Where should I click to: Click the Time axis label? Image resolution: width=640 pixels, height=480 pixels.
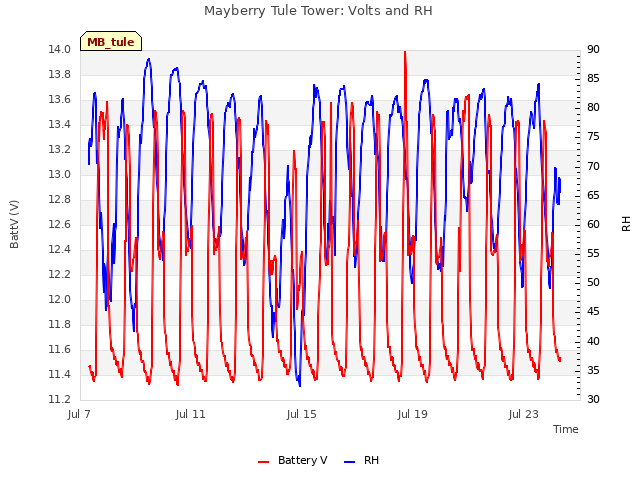coord(566,429)
